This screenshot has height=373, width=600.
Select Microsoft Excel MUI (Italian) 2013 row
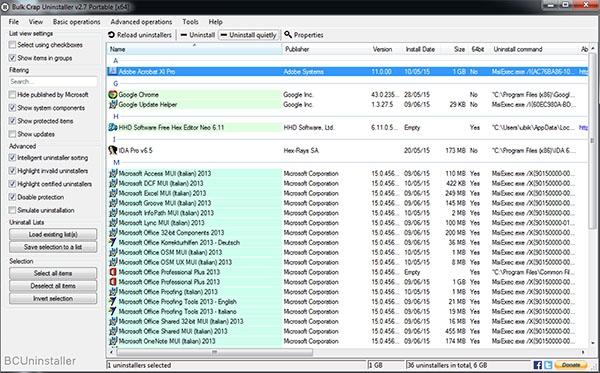point(347,193)
